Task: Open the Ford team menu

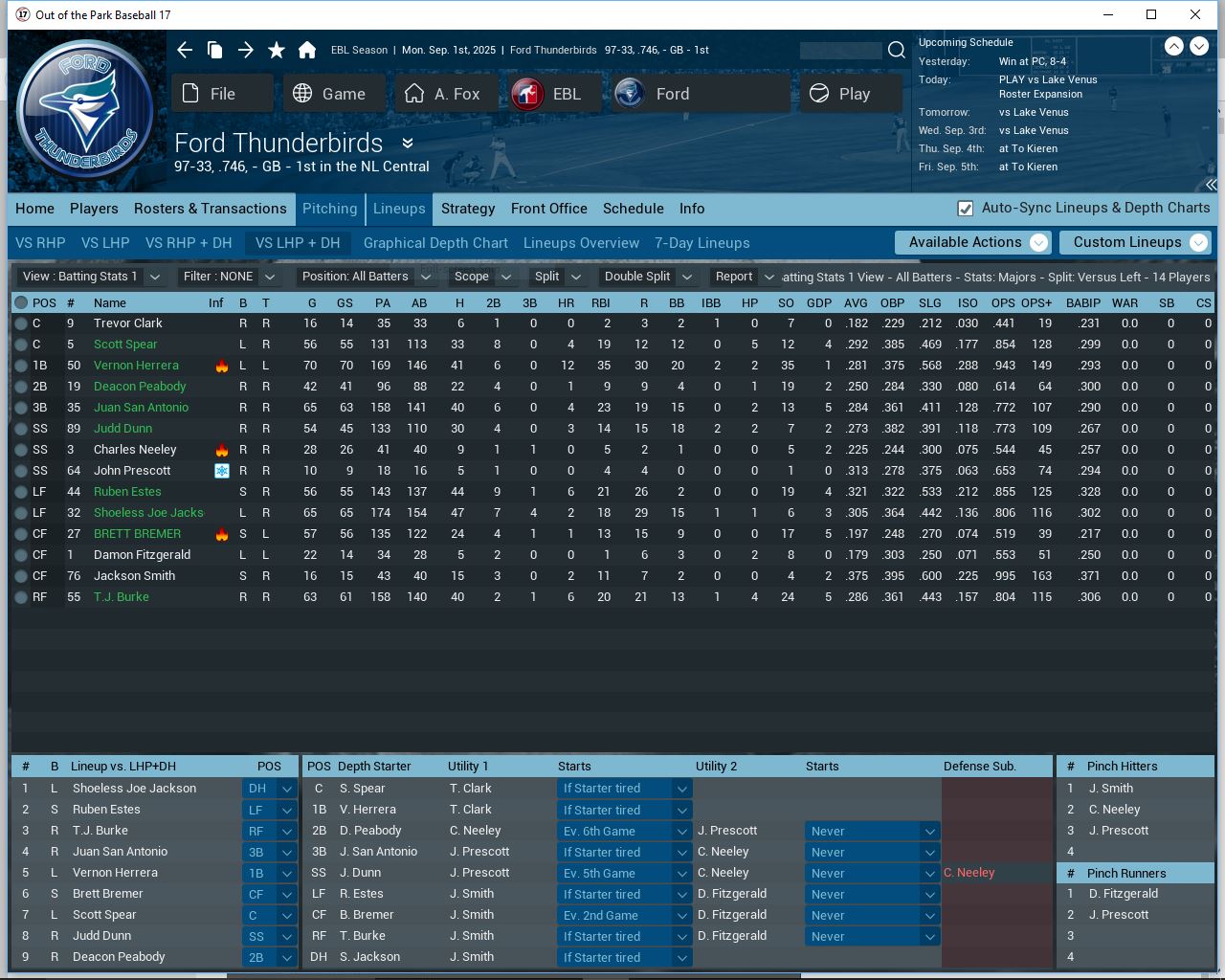Action: click(x=702, y=94)
